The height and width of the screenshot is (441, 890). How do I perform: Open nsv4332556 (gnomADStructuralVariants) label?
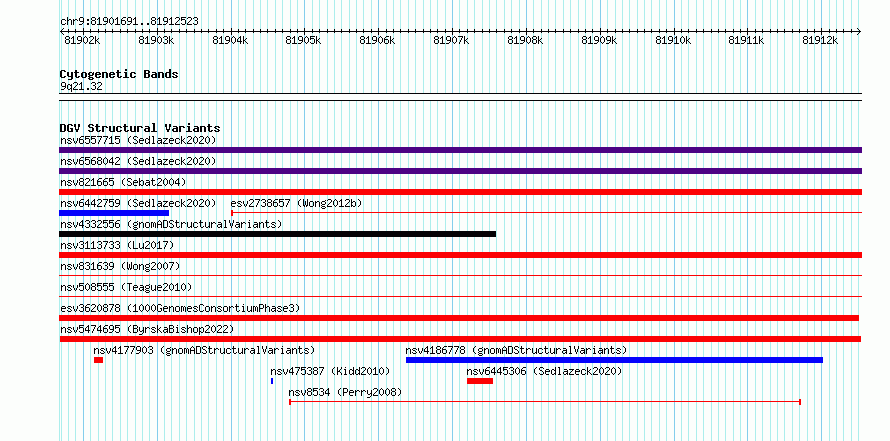pyautogui.click(x=171, y=224)
